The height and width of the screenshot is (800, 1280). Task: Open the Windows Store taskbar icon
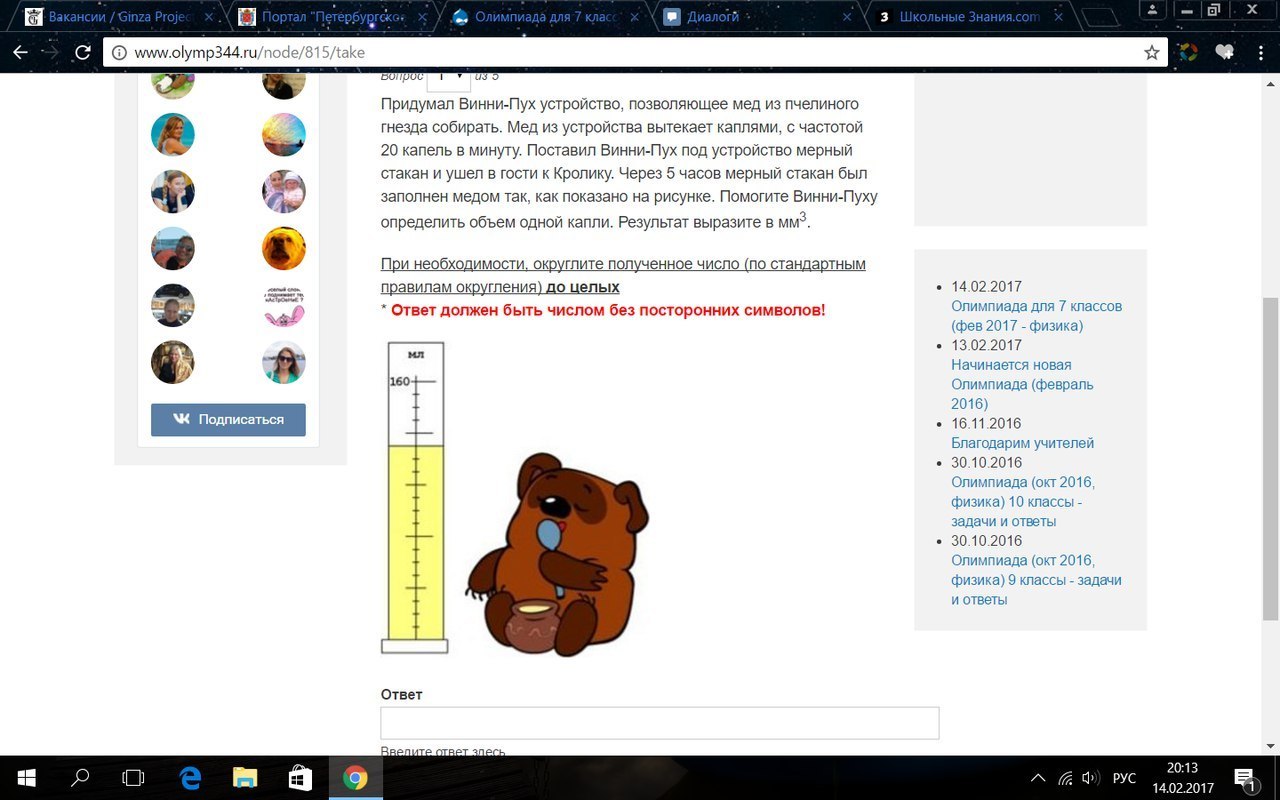[300, 778]
